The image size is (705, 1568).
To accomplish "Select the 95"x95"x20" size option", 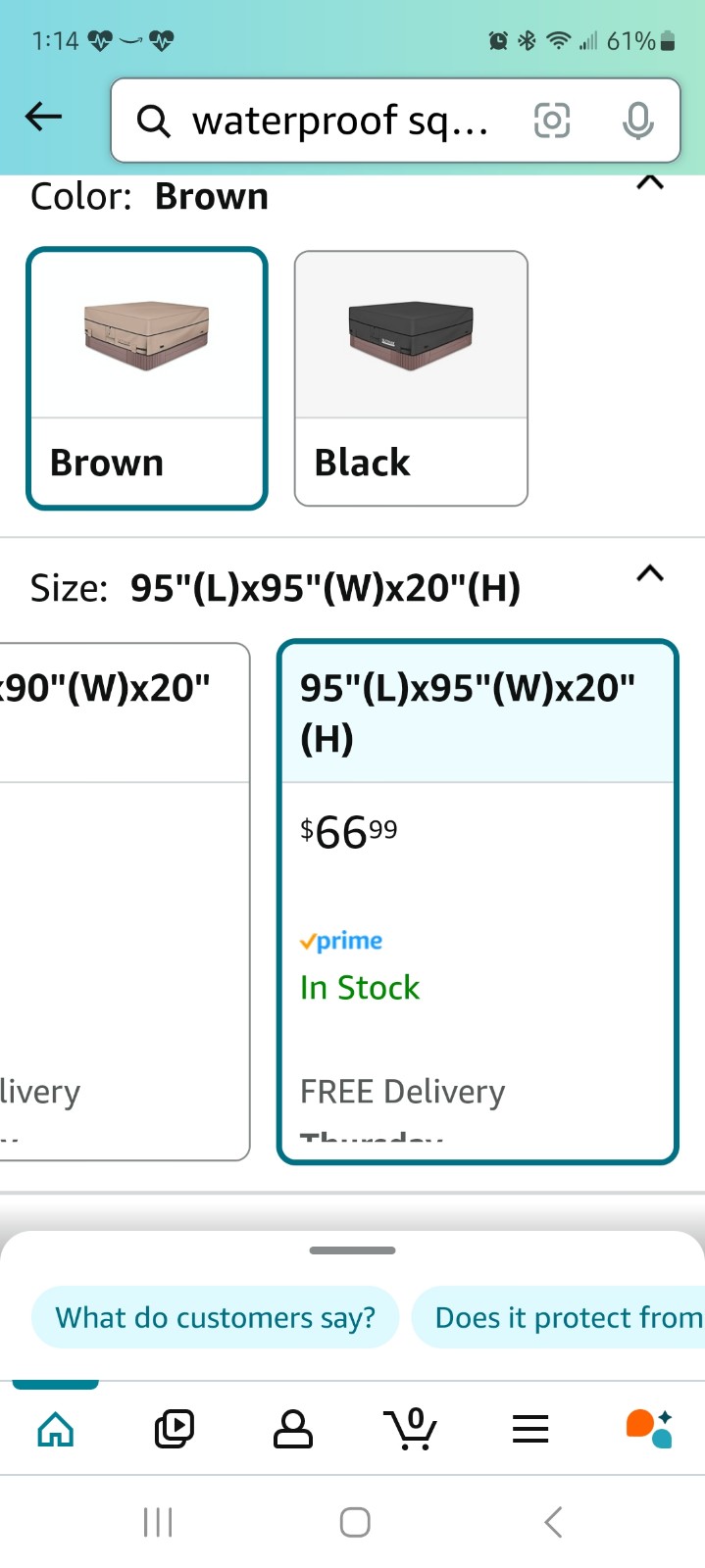I will click(x=478, y=902).
